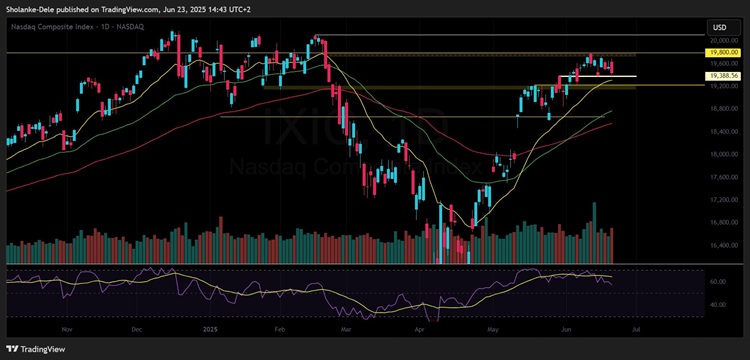The image size is (750, 360).
Task: Click the Apr date label
Action: tap(420, 330)
